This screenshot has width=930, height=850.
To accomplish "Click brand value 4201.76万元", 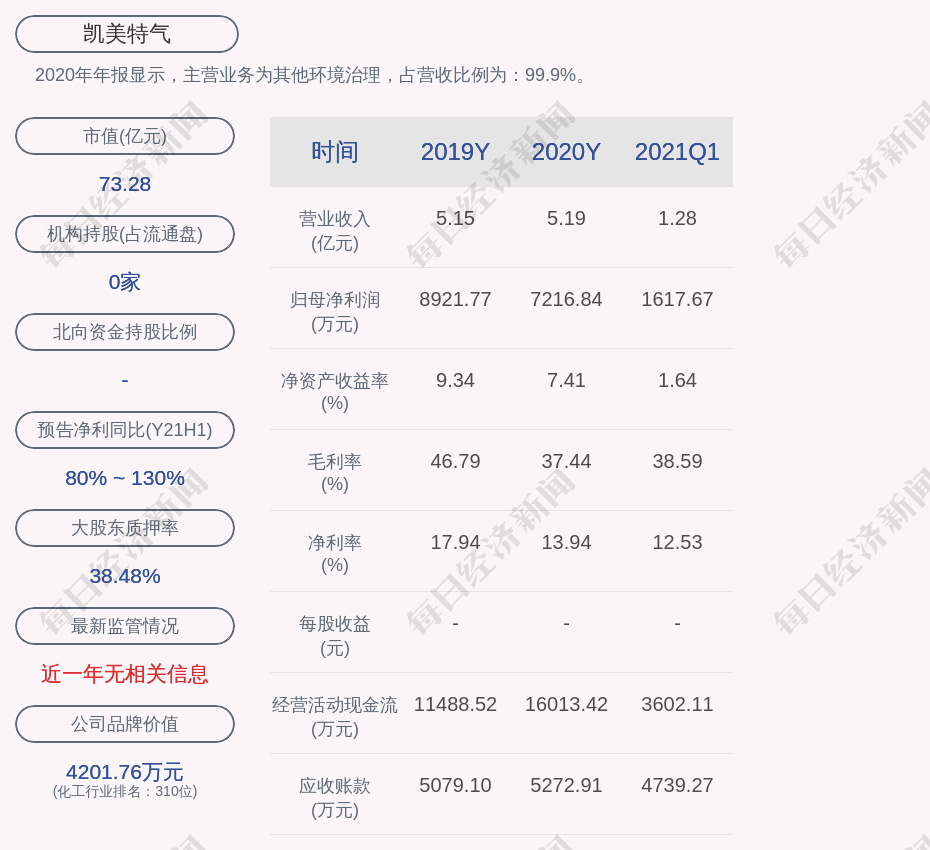I will (125, 772).
